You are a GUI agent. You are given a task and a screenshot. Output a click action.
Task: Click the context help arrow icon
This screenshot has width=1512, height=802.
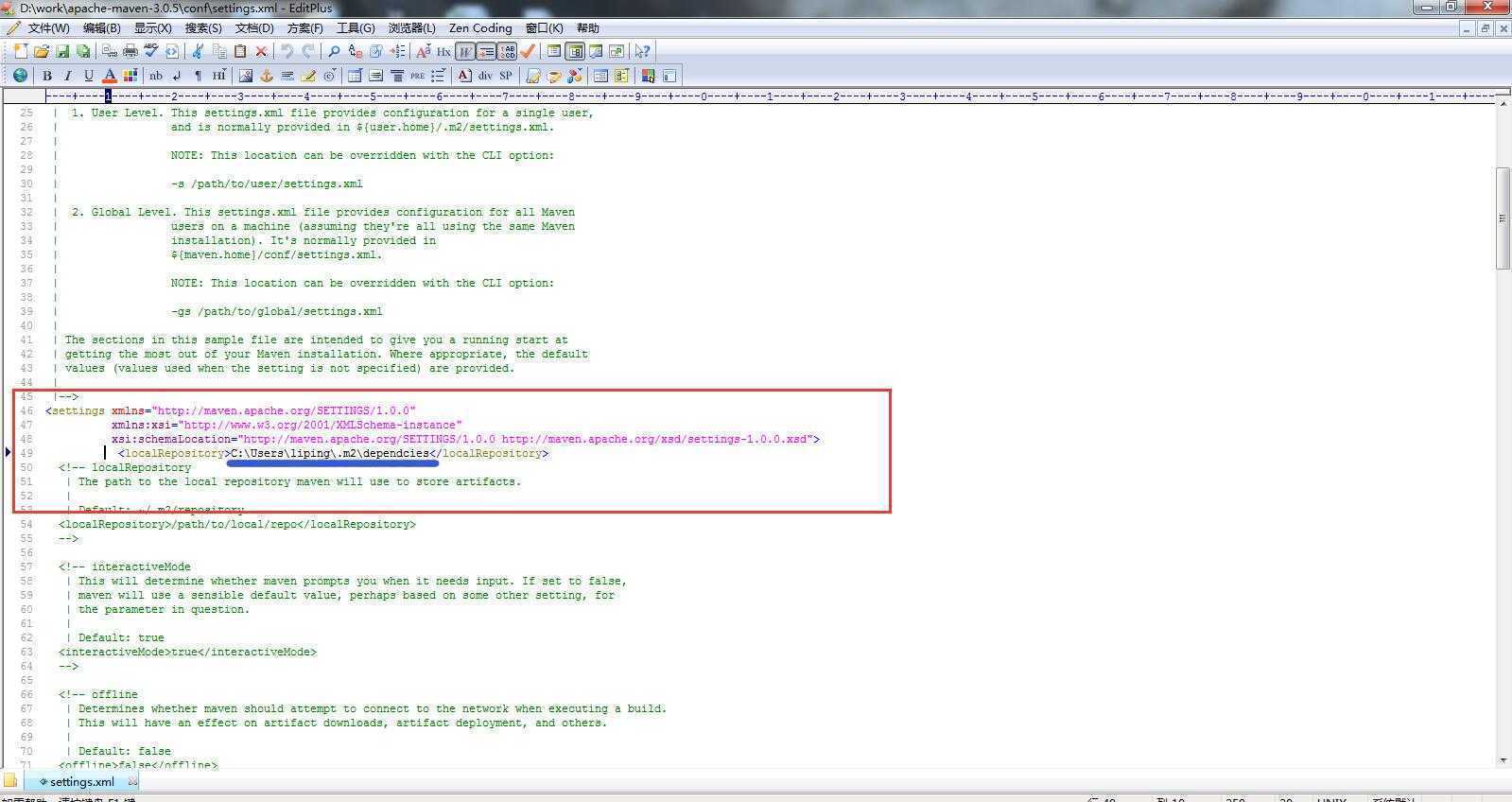(x=642, y=51)
